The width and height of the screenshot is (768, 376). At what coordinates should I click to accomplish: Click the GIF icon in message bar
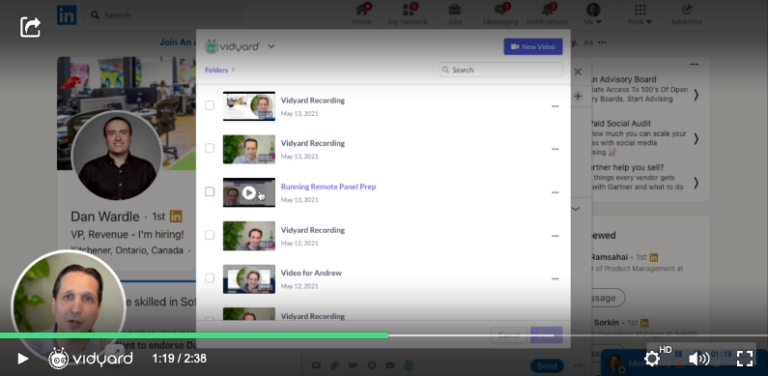353,365
